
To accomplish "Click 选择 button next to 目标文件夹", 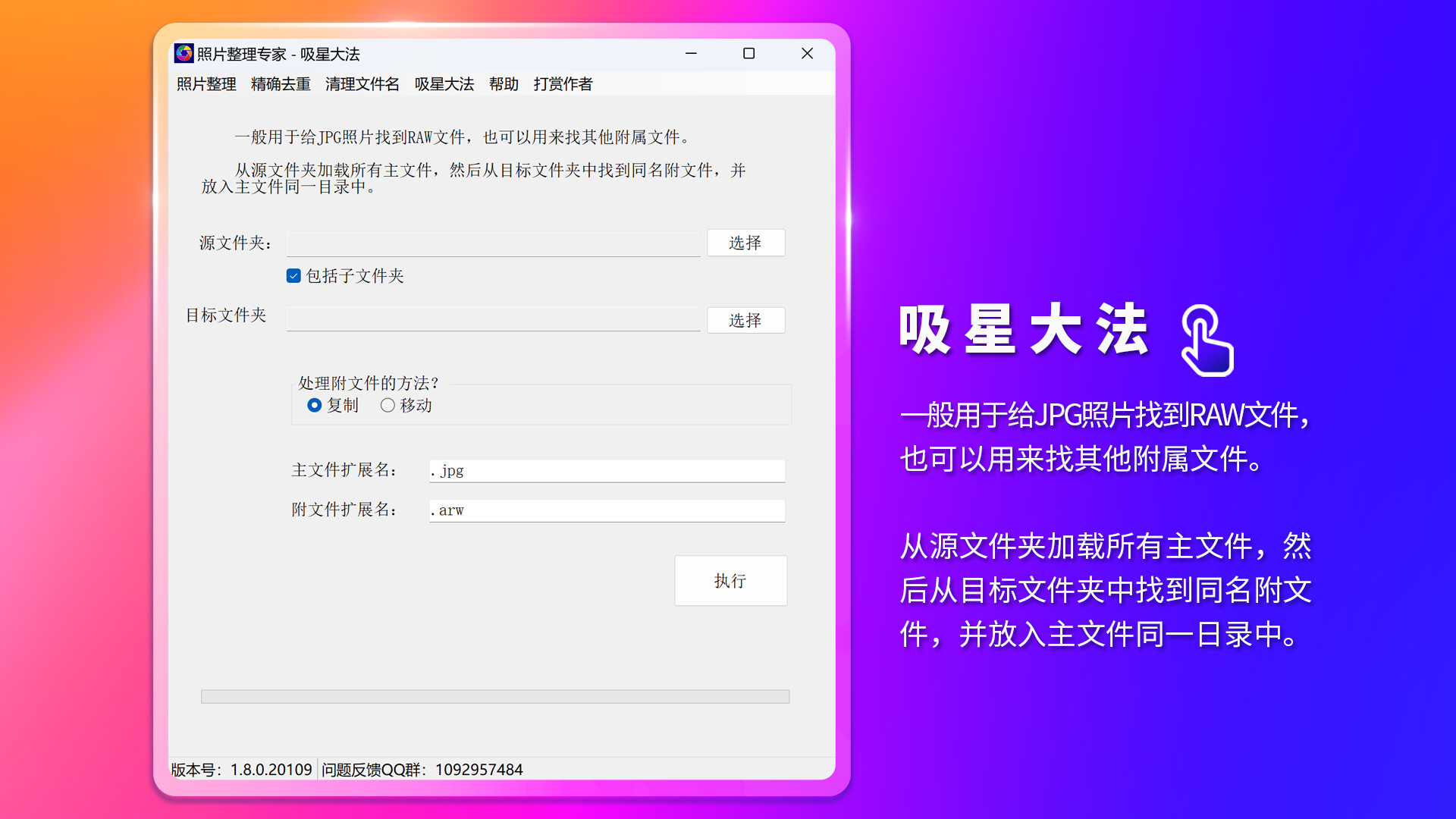I will (745, 319).
